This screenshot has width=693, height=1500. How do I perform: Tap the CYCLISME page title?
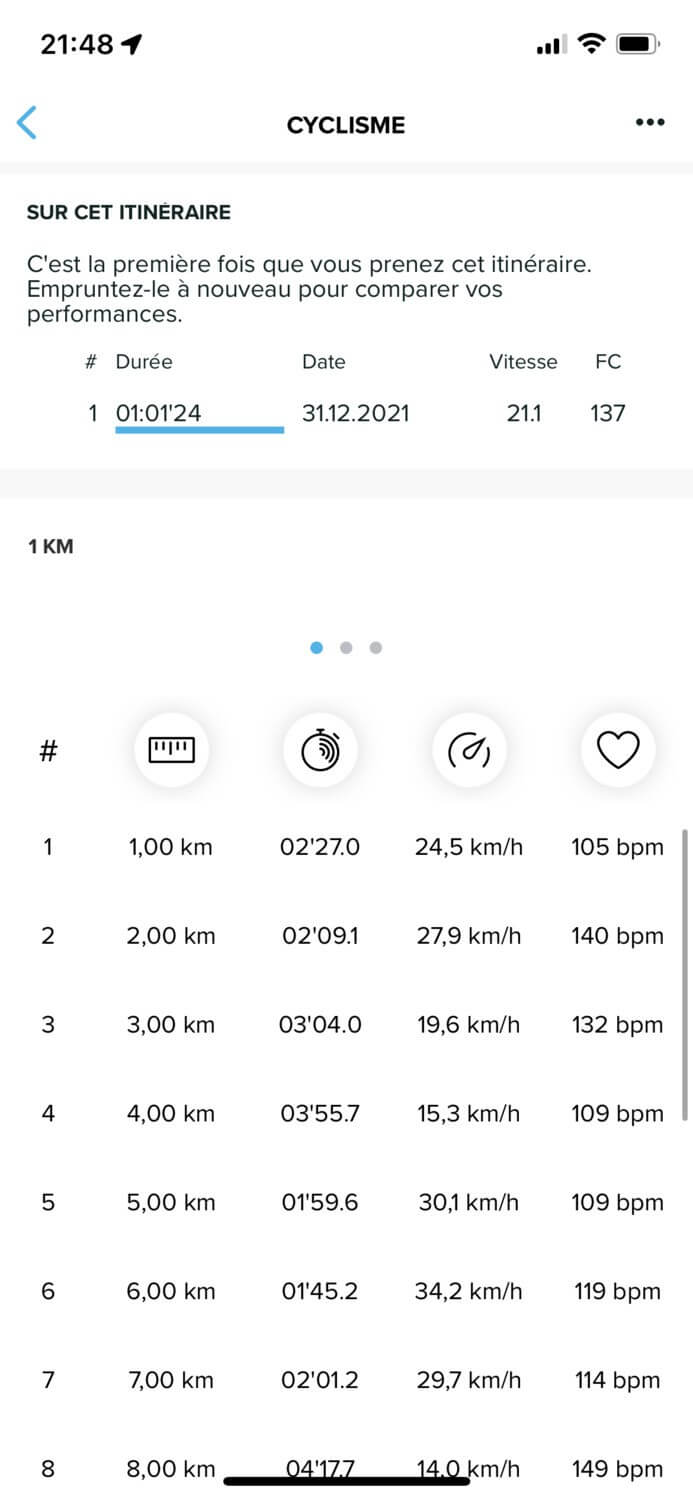[x=346, y=125]
